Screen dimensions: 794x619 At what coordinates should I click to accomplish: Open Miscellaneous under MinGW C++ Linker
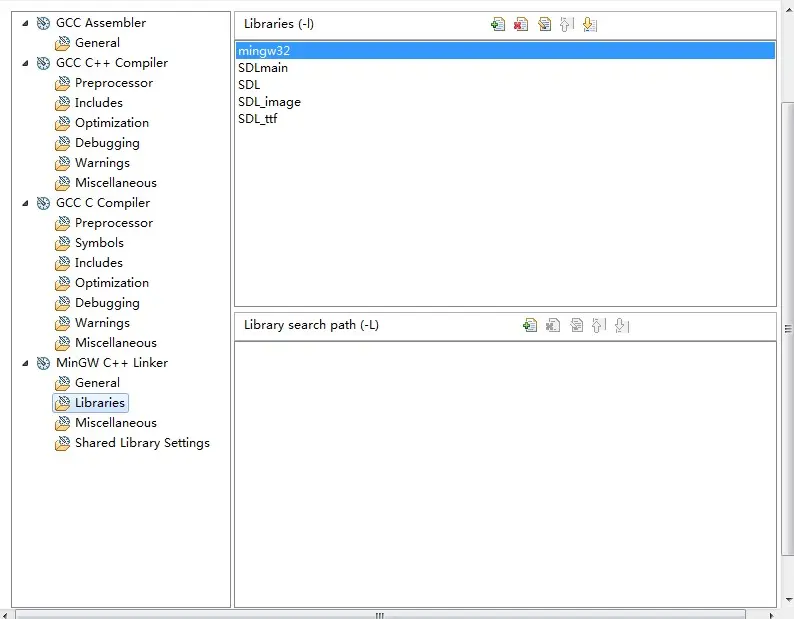click(x=116, y=423)
